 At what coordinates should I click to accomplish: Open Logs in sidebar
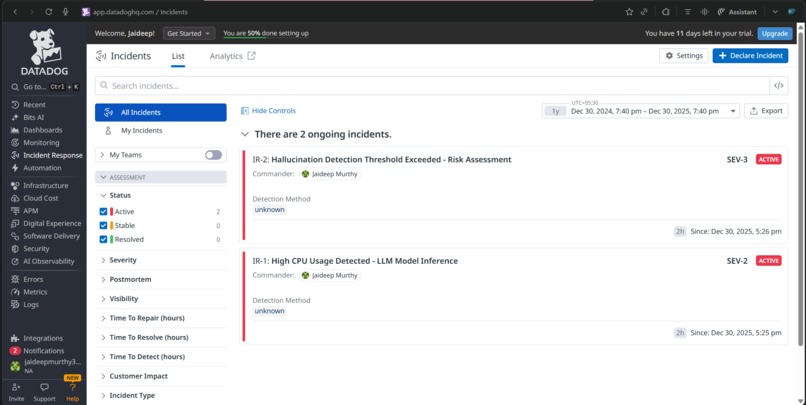pos(31,305)
